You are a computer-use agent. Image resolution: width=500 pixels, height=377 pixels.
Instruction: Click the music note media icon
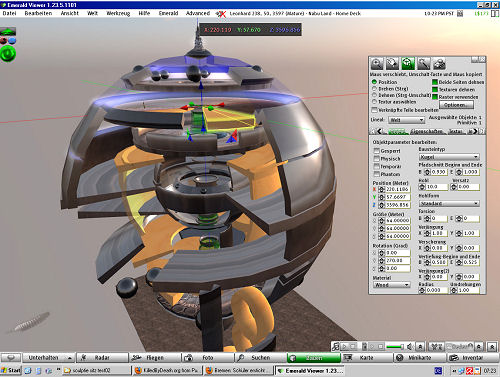point(336,346)
